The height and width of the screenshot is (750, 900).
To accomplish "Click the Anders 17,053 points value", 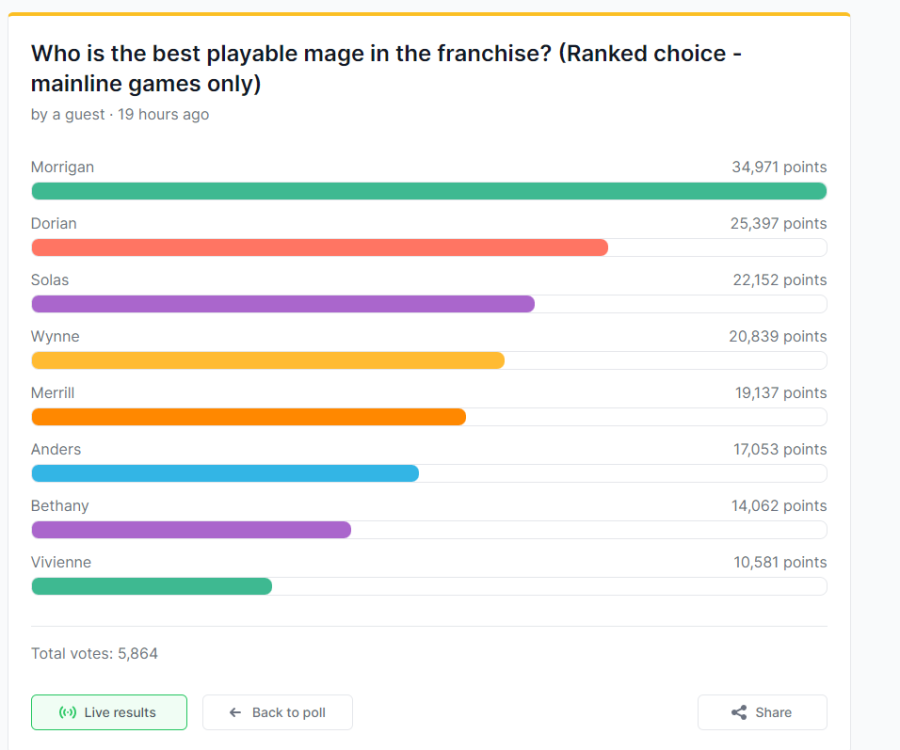I will pyautogui.click(x=780, y=450).
